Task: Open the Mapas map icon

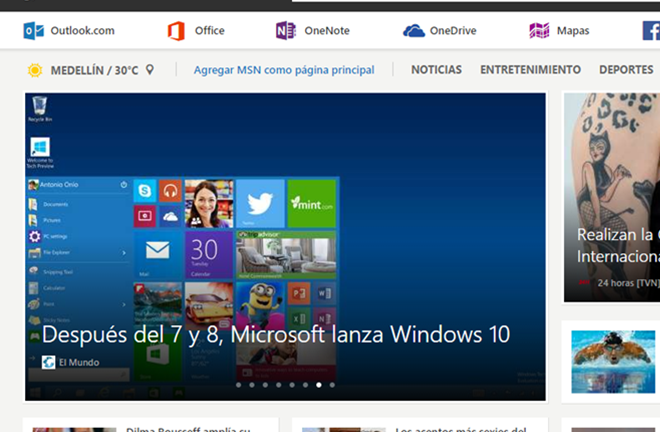Action: [x=539, y=31]
